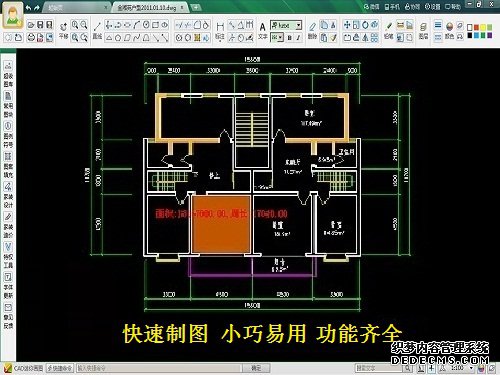
Task: Select the pencil (铅笔) tool
Action: [388, 31]
